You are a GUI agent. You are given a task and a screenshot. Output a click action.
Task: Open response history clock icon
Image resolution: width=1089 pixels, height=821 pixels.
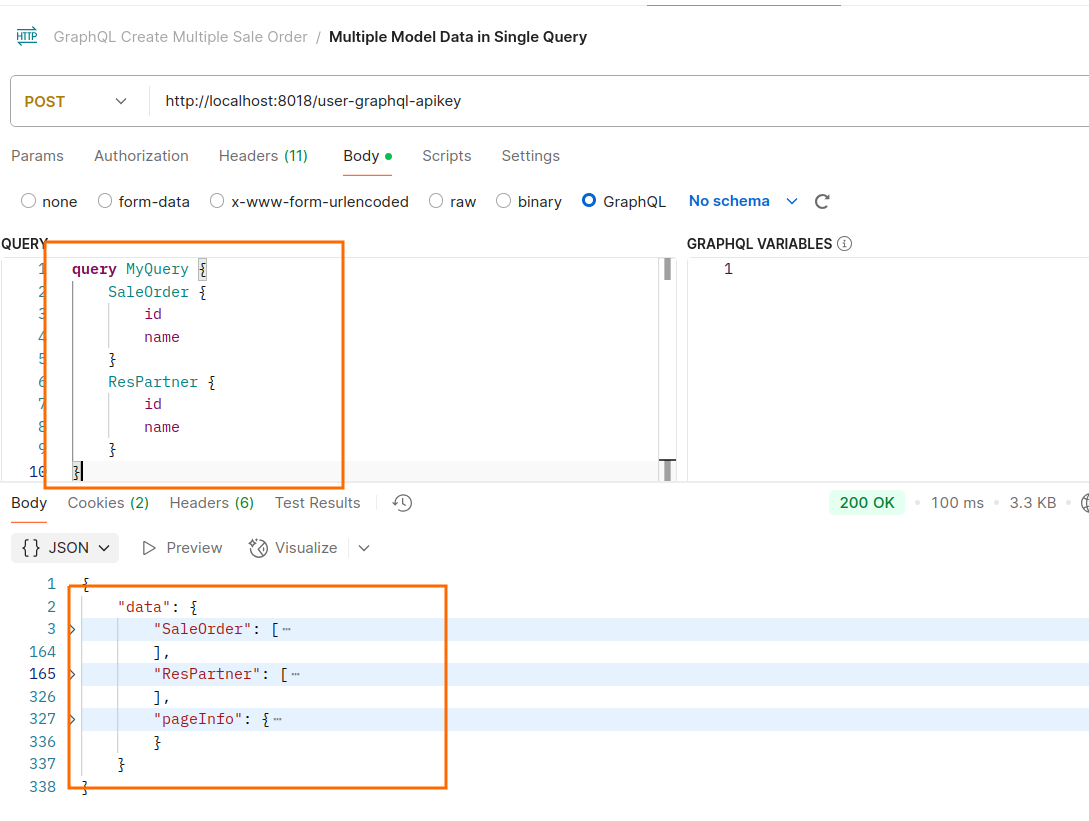coord(403,503)
